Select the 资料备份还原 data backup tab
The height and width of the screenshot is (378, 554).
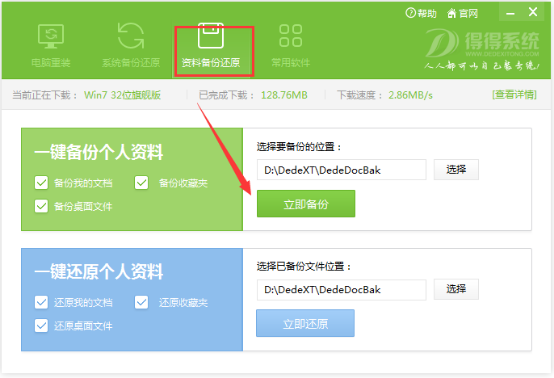click(x=211, y=46)
